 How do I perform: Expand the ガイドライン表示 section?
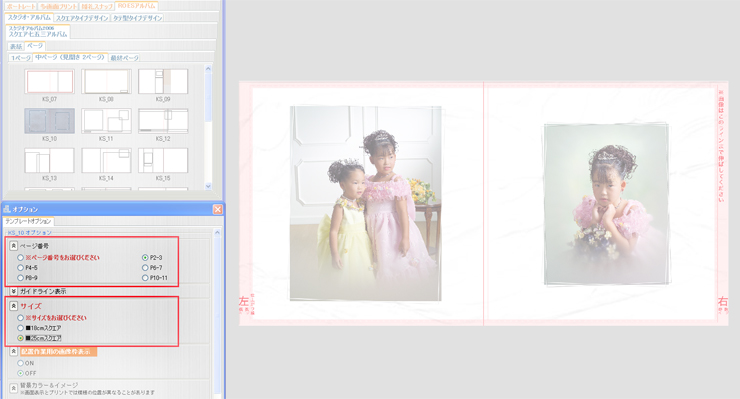(14, 291)
